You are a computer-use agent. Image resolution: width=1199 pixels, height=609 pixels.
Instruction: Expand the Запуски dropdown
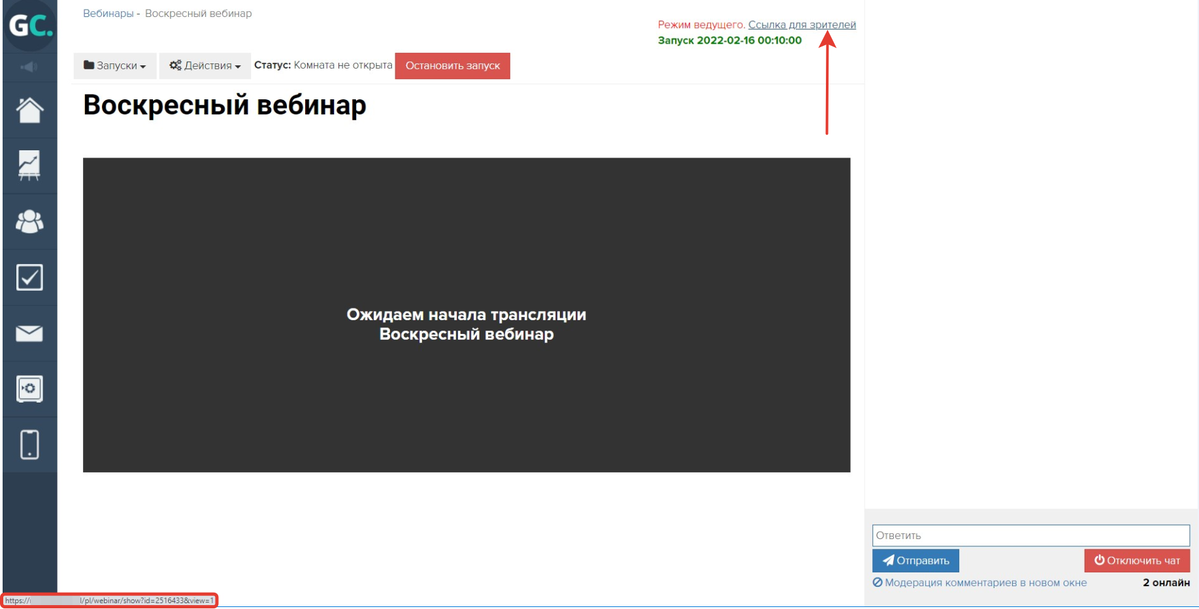click(x=115, y=66)
